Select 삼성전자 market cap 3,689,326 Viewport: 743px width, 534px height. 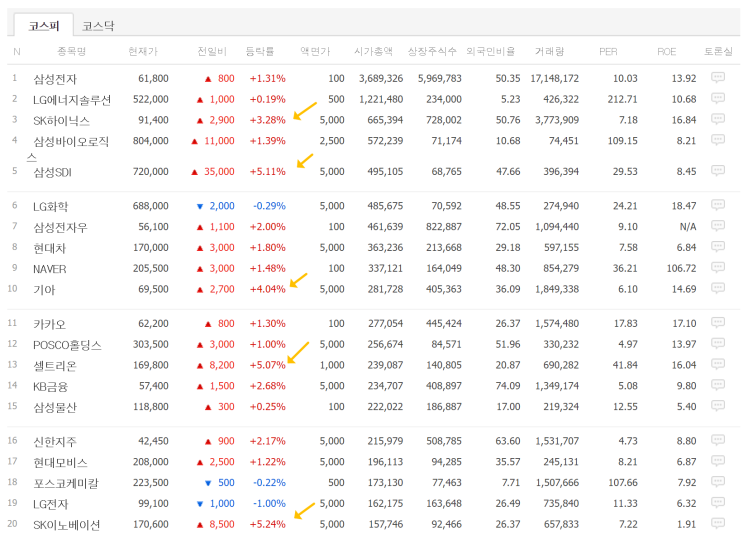(x=381, y=78)
